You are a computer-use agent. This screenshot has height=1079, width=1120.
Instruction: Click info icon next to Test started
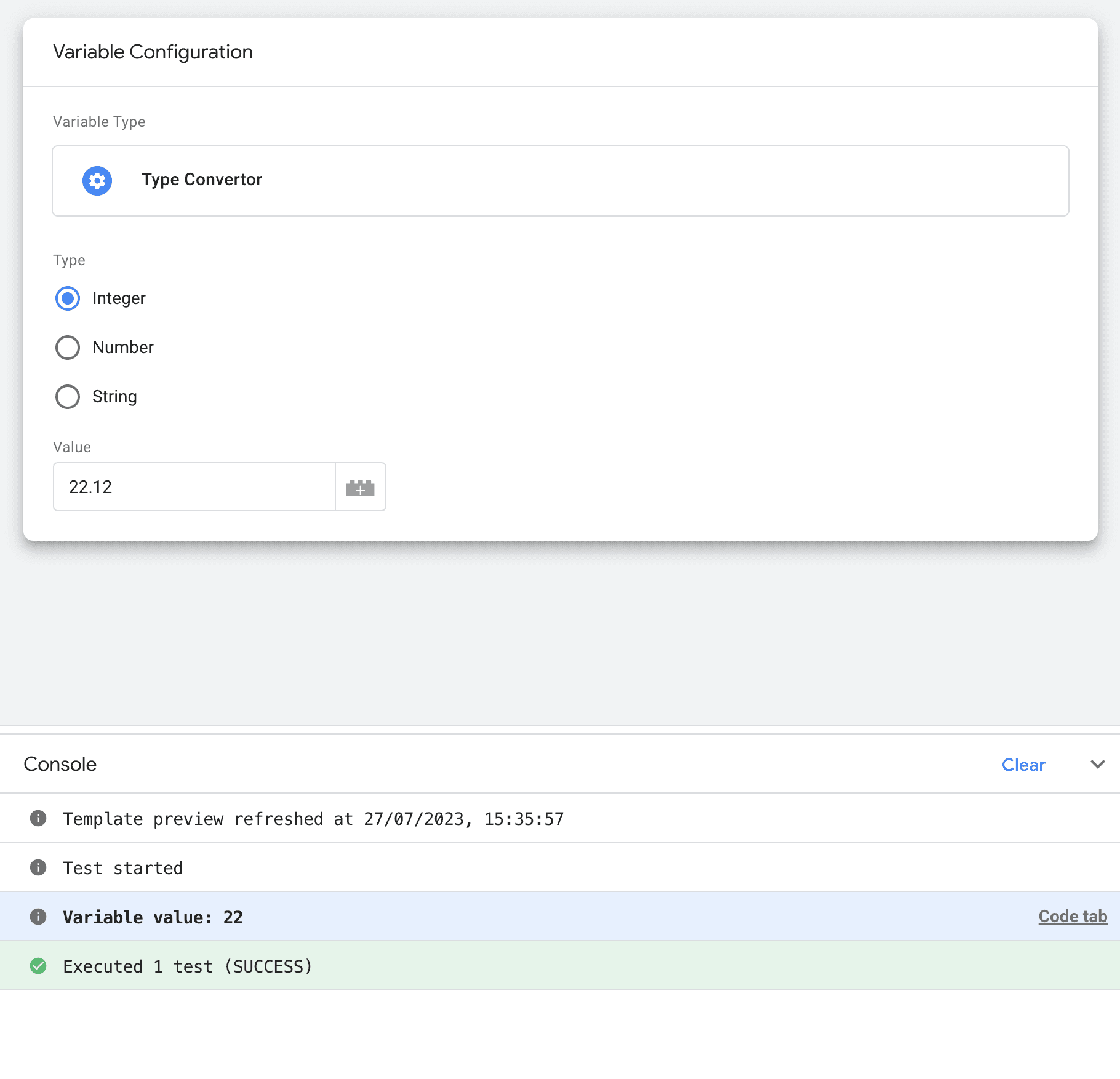tap(38, 867)
